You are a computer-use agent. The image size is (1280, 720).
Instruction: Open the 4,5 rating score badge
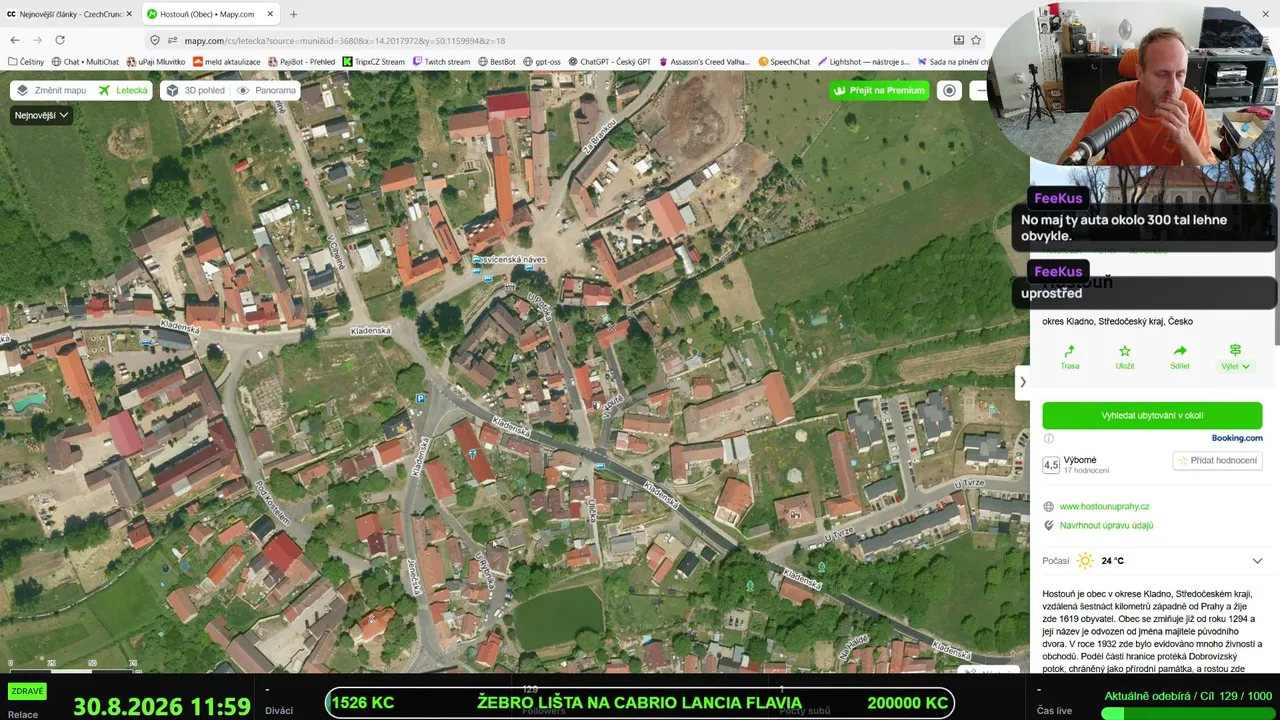point(1051,465)
